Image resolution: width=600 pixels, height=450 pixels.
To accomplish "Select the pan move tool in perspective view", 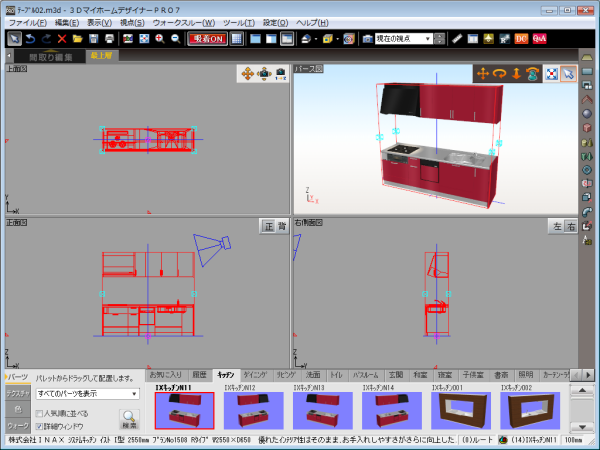I will [x=483, y=72].
